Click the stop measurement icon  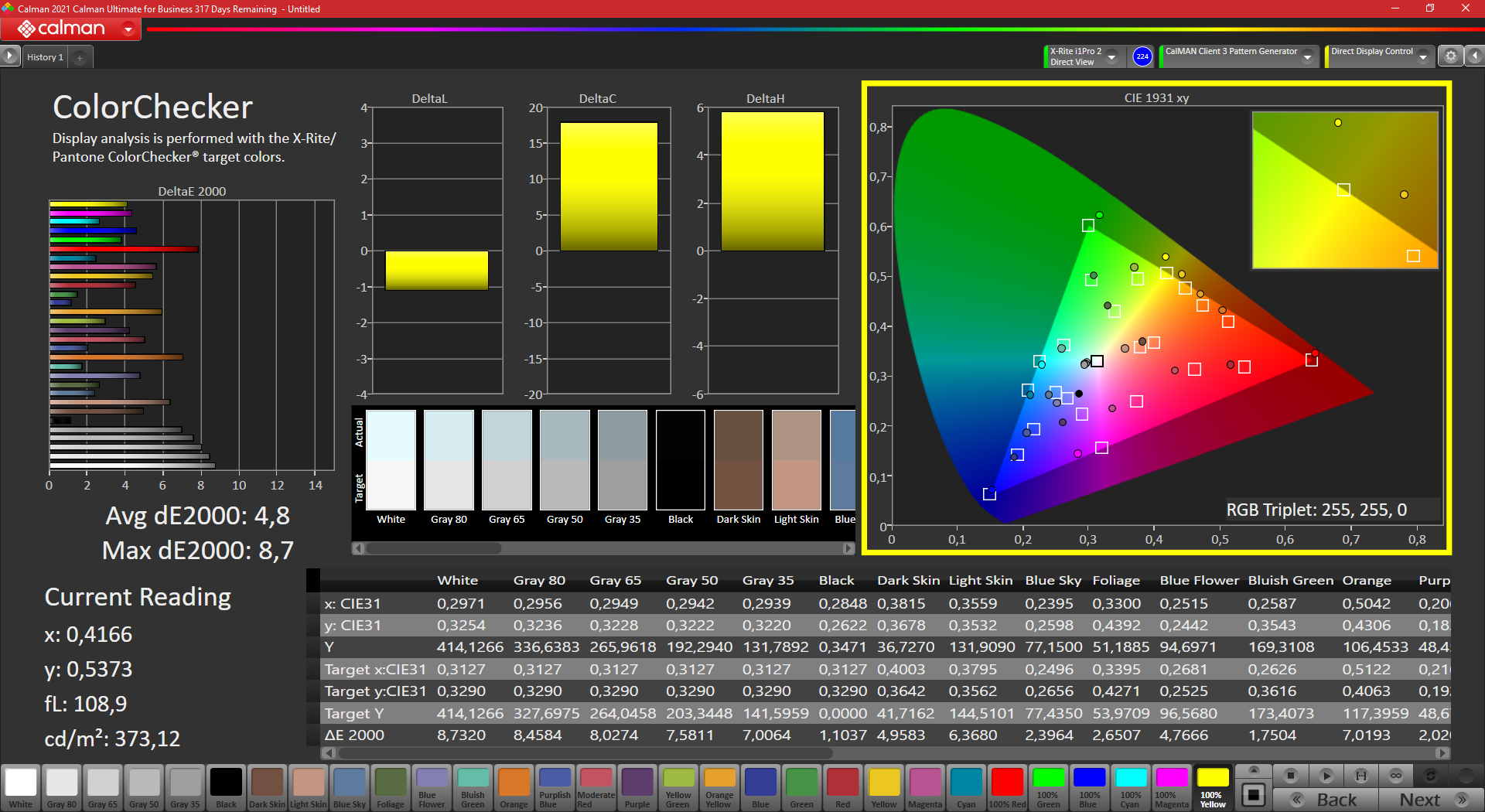point(1290,776)
